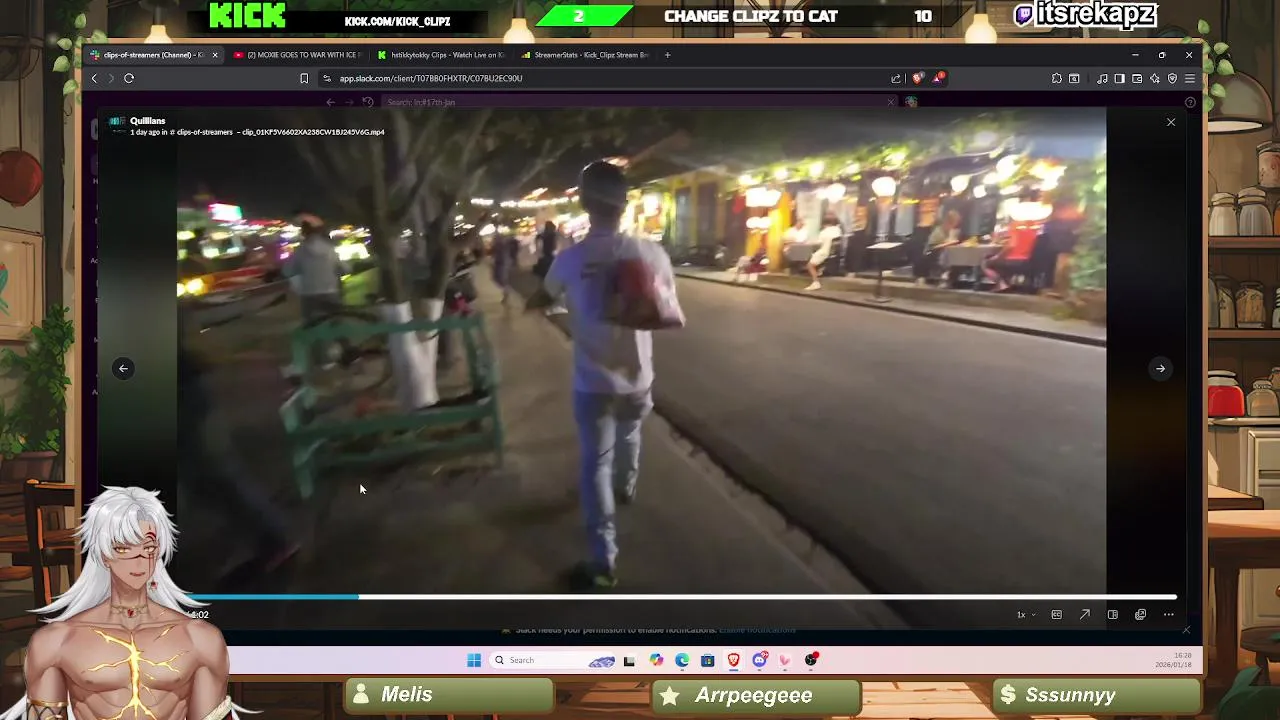Enable picture-in-picture for the clip
1280x720 pixels.
[1140, 614]
